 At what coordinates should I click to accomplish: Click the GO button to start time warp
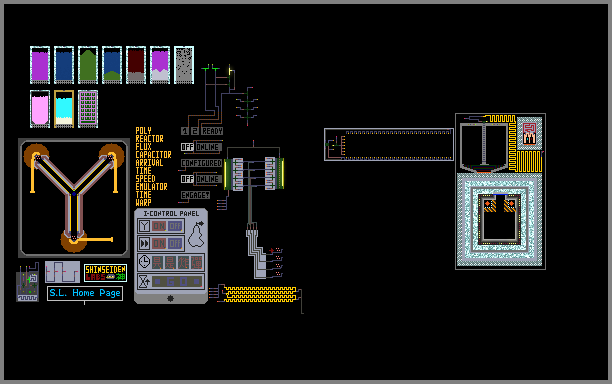click(x=178, y=281)
